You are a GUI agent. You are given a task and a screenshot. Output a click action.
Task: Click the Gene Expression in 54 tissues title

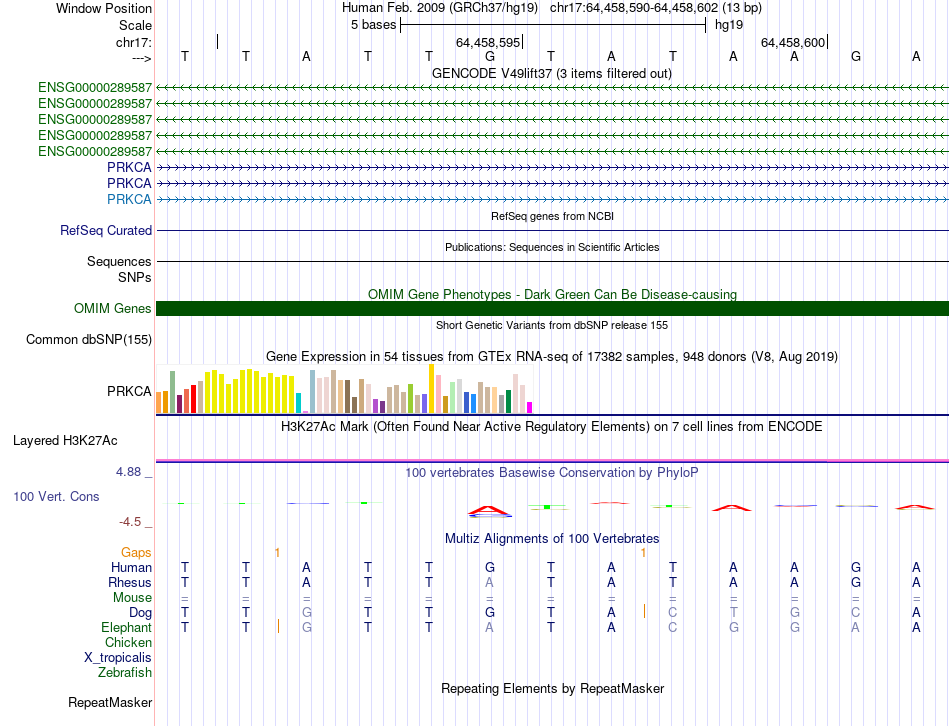click(552, 356)
